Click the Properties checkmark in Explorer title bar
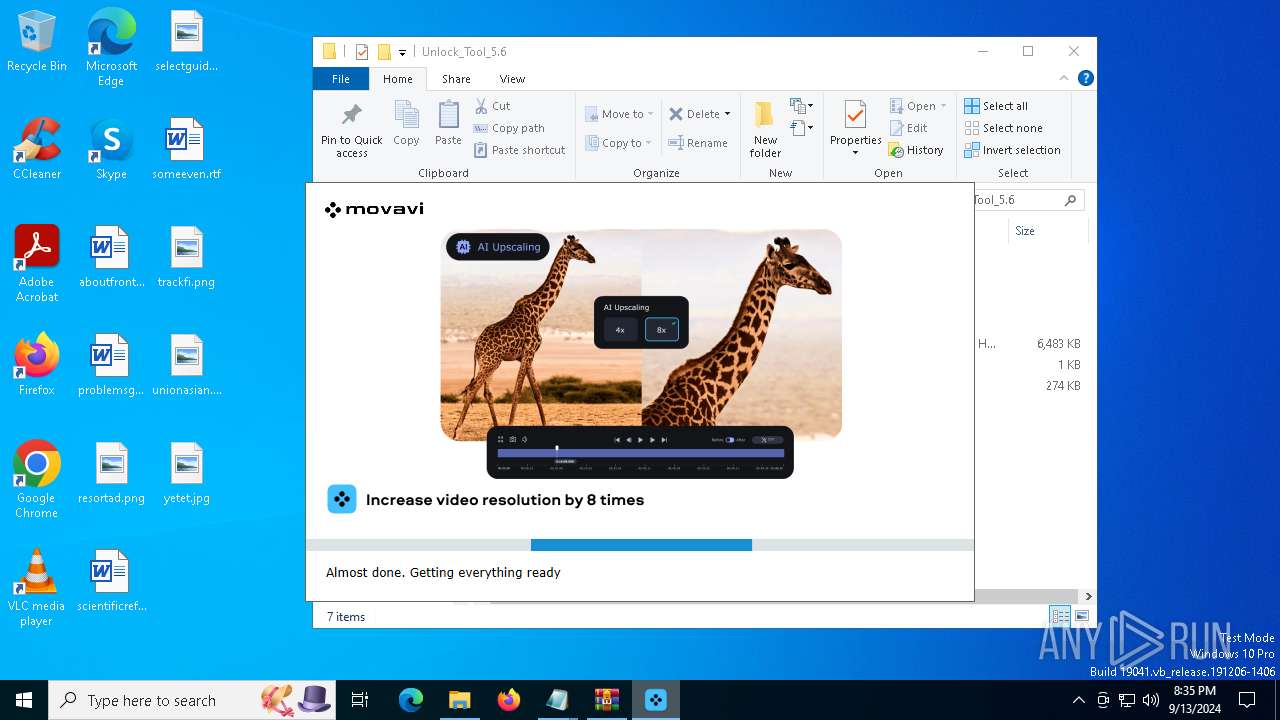This screenshot has height=720, width=1280. 362,52
